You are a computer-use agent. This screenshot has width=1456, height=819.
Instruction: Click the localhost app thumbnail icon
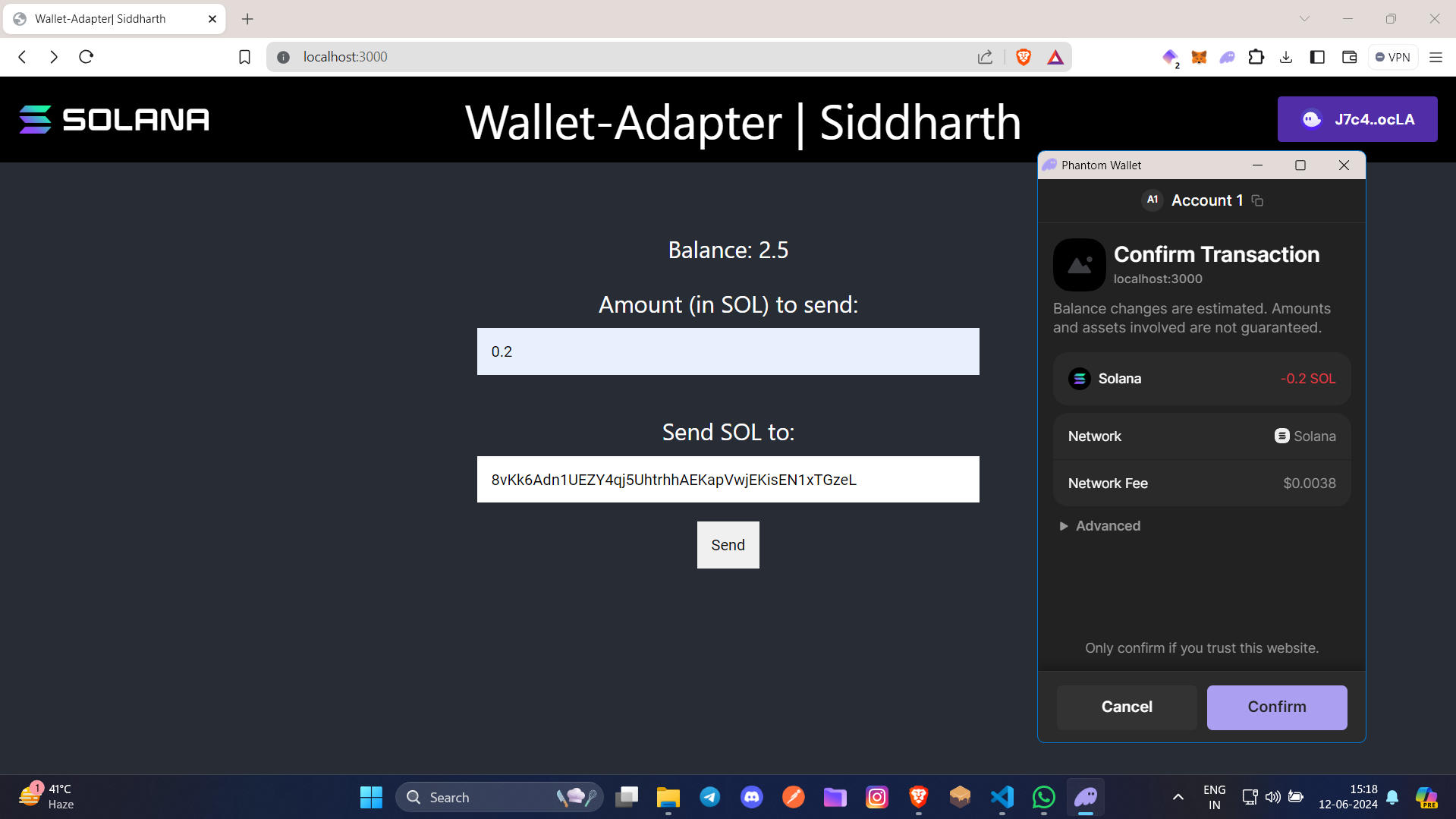click(x=1079, y=265)
